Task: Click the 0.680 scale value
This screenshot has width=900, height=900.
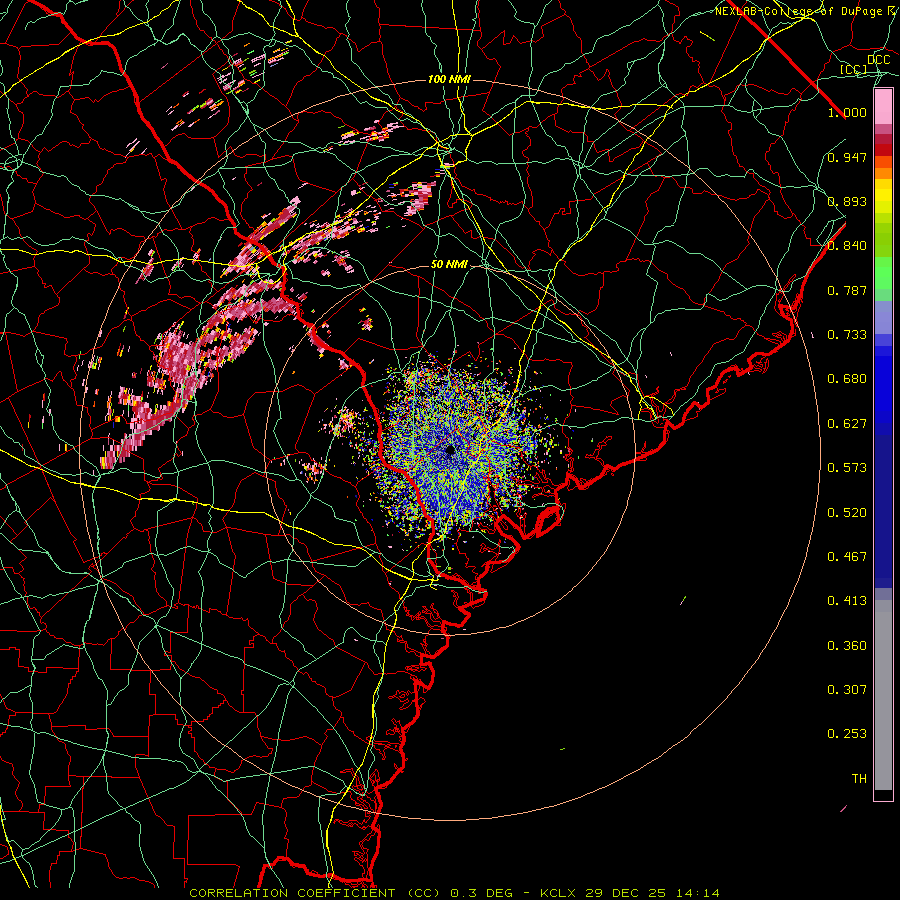Action: 847,379
